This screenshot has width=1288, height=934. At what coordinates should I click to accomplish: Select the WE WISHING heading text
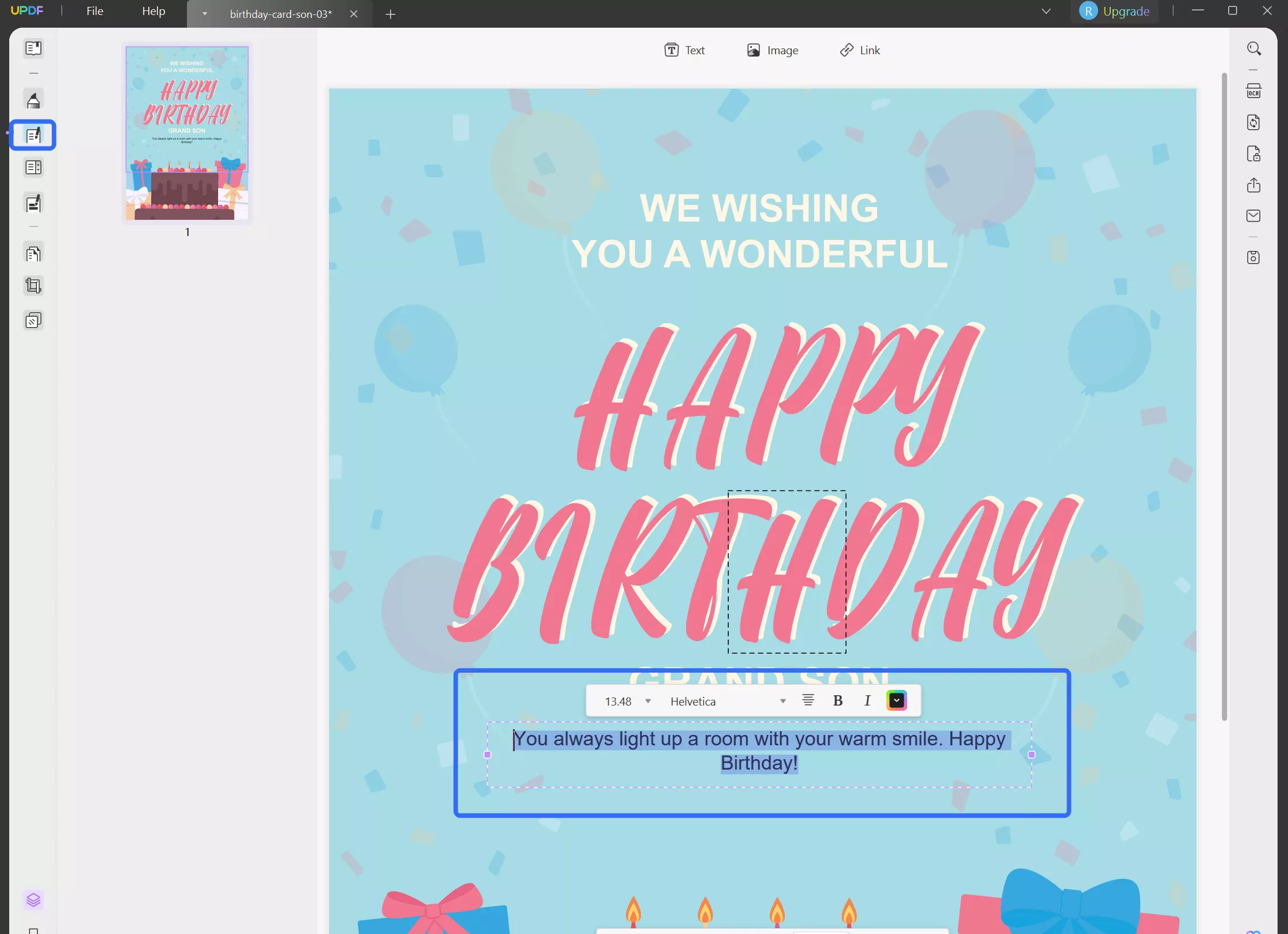[x=759, y=208]
